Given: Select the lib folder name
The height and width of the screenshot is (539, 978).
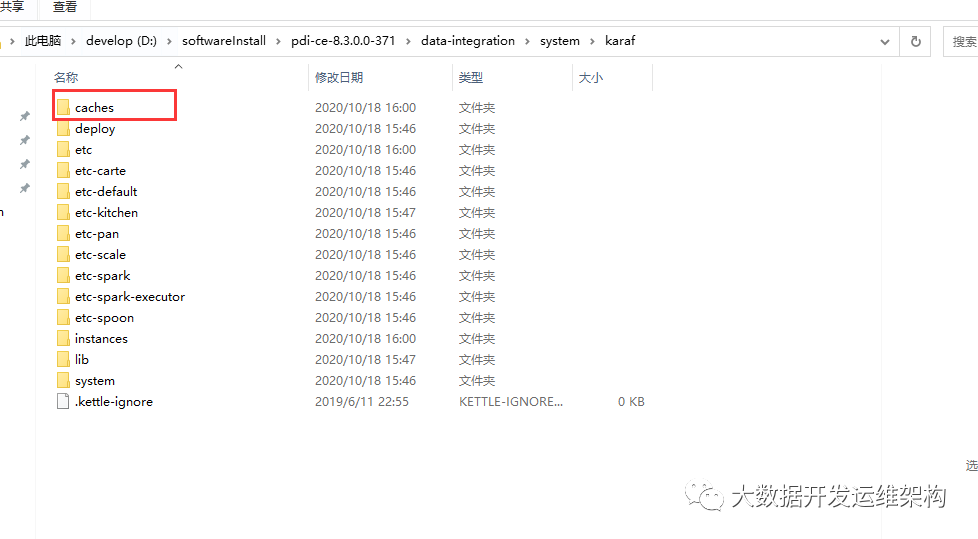Looking at the screenshot, I should point(82,359).
